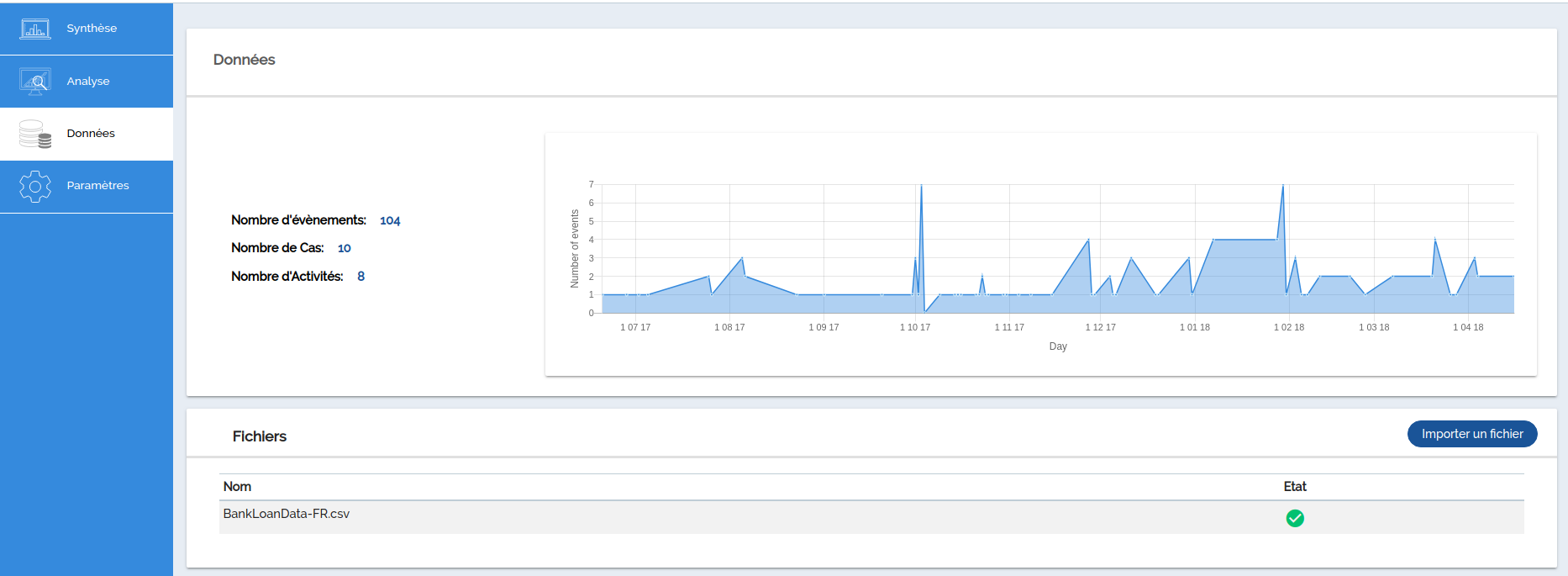The height and width of the screenshot is (576, 1568).
Task: Click the Données database stack icon
Action: pyautogui.click(x=35, y=134)
